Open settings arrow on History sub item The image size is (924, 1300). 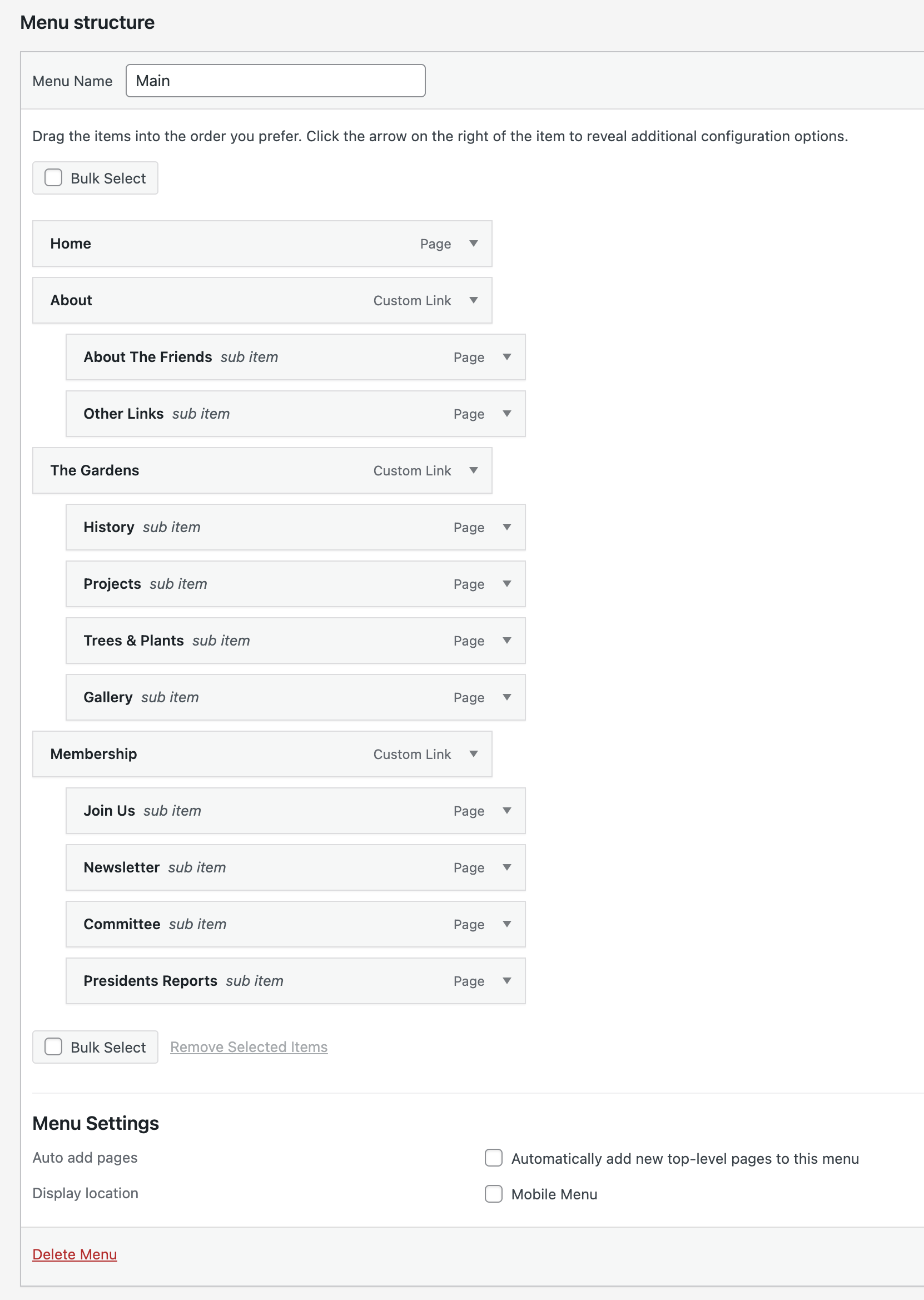click(x=508, y=528)
